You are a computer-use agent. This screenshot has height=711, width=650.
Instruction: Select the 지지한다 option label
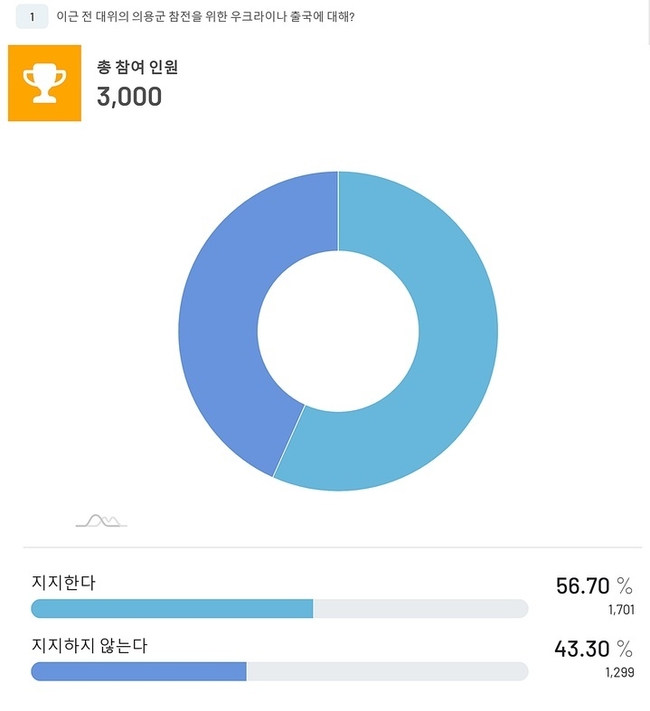tap(64, 583)
